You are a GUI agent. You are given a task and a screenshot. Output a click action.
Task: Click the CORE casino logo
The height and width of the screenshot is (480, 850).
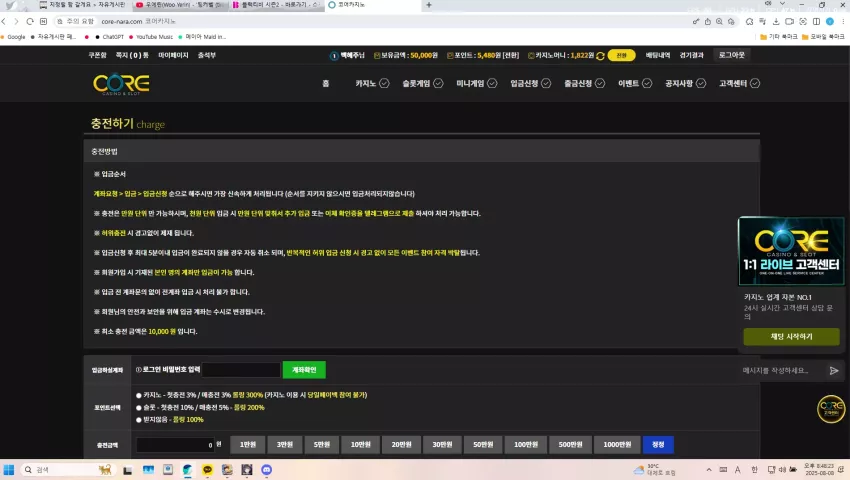(121, 84)
